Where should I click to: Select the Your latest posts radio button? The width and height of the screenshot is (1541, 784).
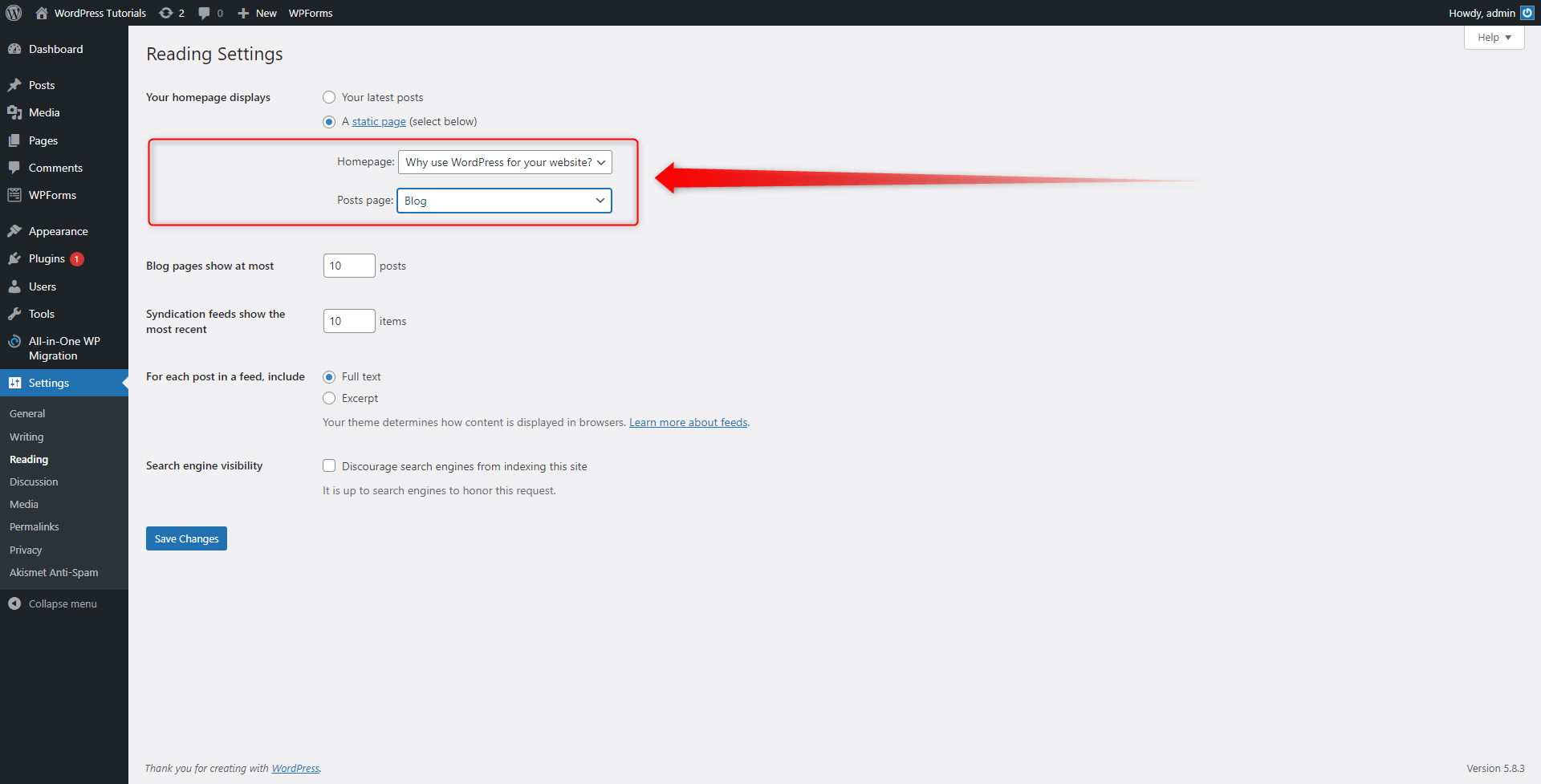point(329,97)
